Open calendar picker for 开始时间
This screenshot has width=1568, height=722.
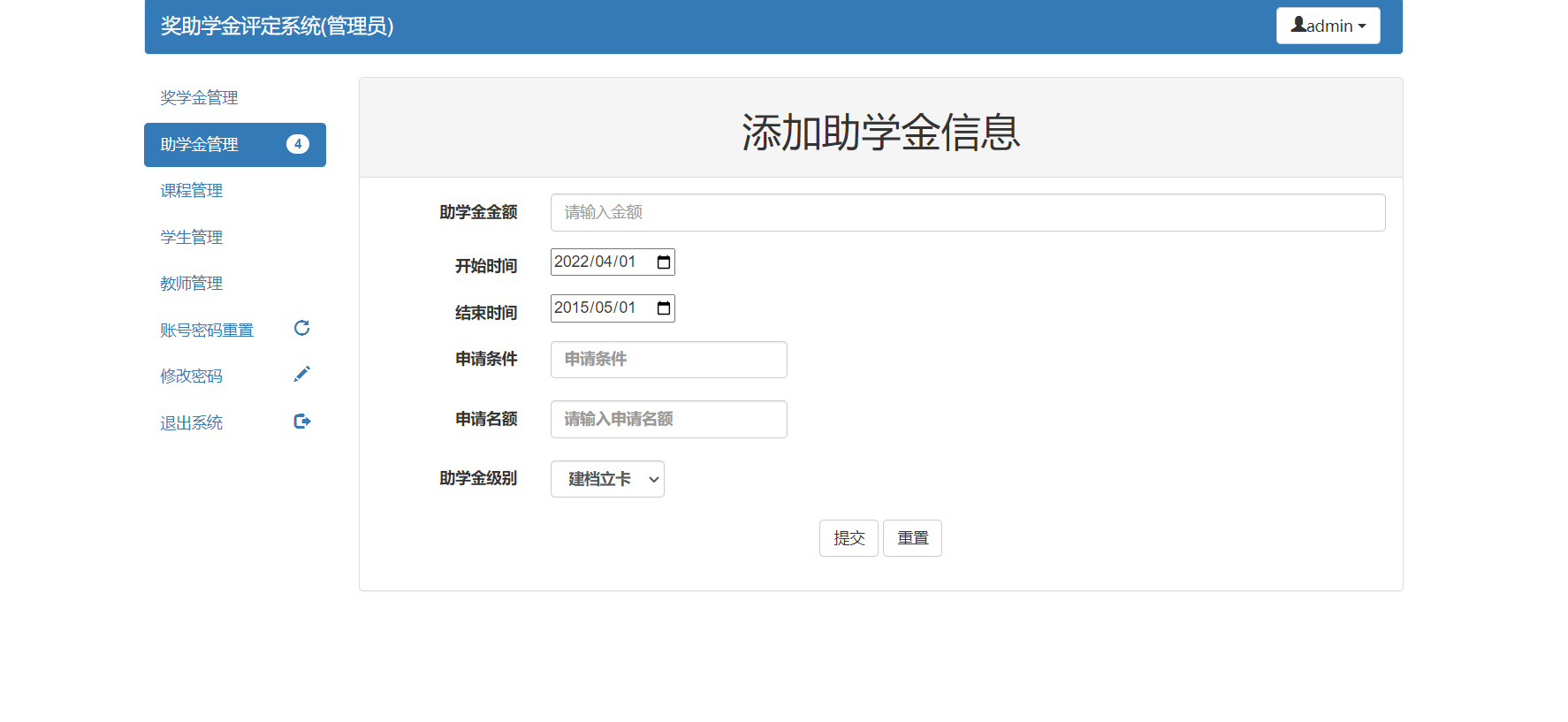click(664, 262)
